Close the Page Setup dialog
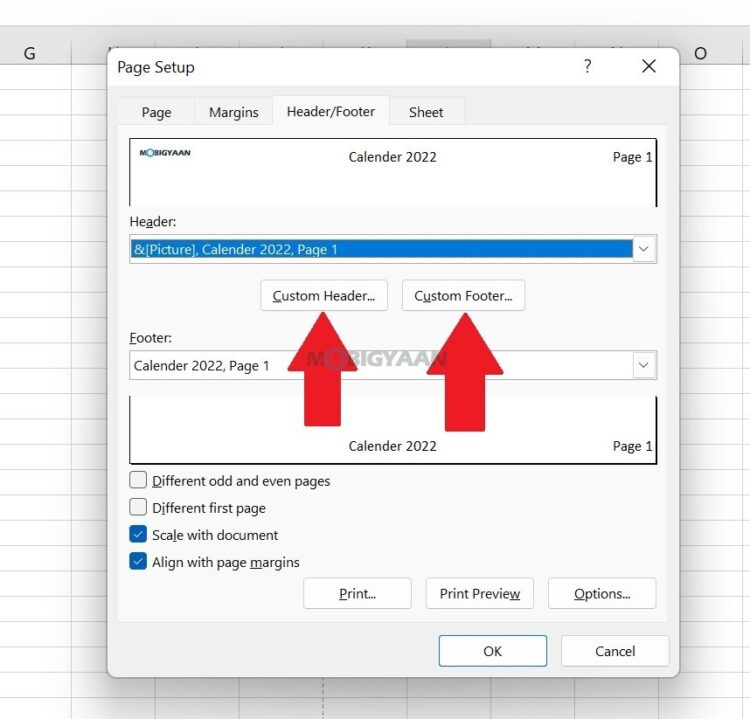The width and height of the screenshot is (750, 719). [649, 66]
